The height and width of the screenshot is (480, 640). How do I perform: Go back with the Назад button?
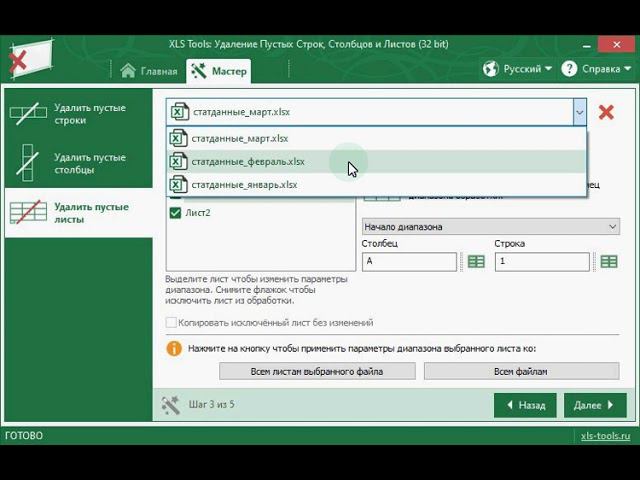point(525,405)
